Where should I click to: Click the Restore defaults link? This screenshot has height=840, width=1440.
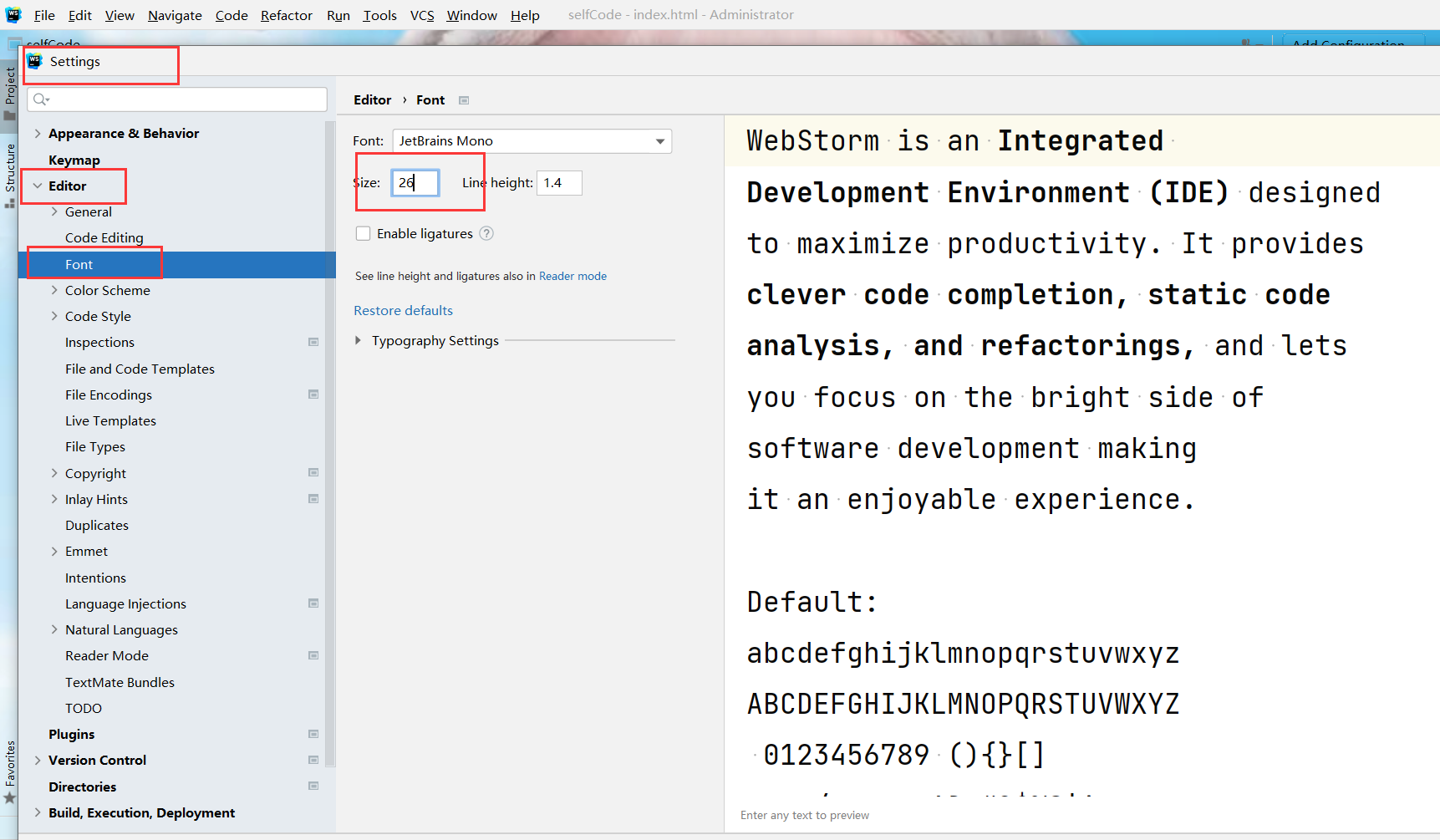coord(403,310)
